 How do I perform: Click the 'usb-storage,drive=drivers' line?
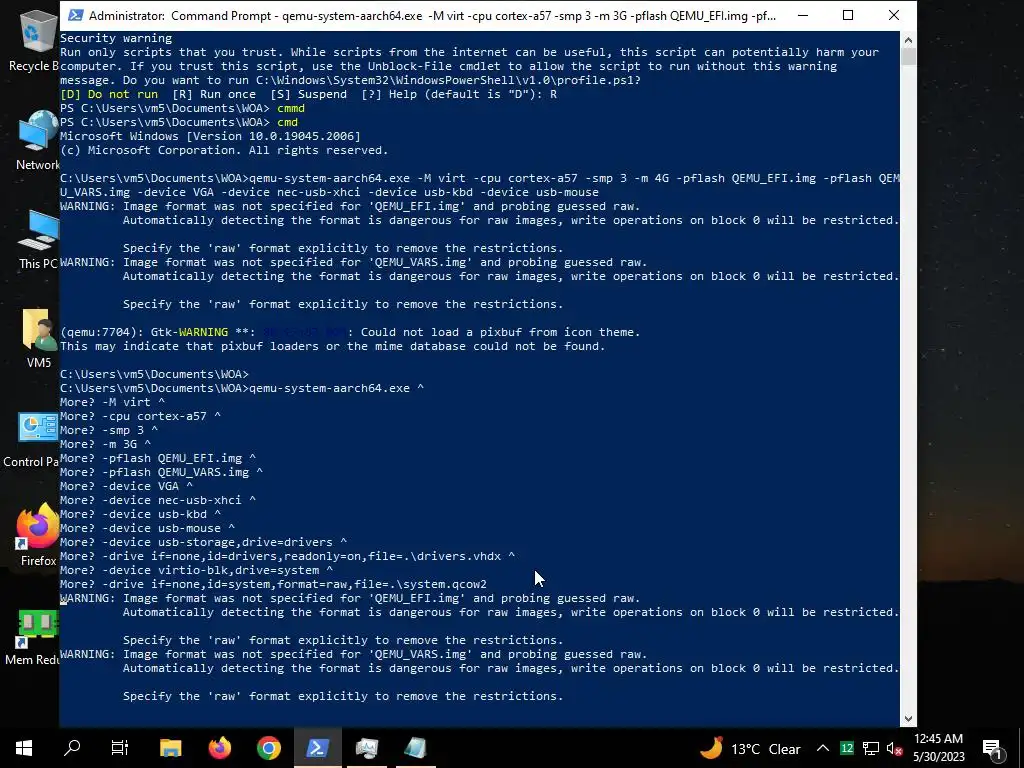(204, 543)
